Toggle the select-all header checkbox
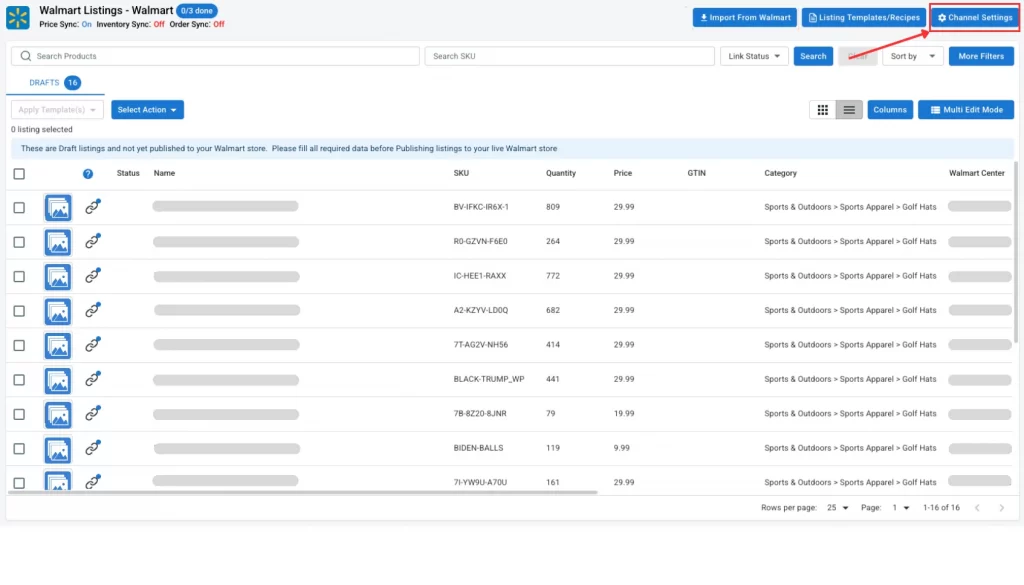The height and width of the screenshot is (585, 1024). point(19,174)
